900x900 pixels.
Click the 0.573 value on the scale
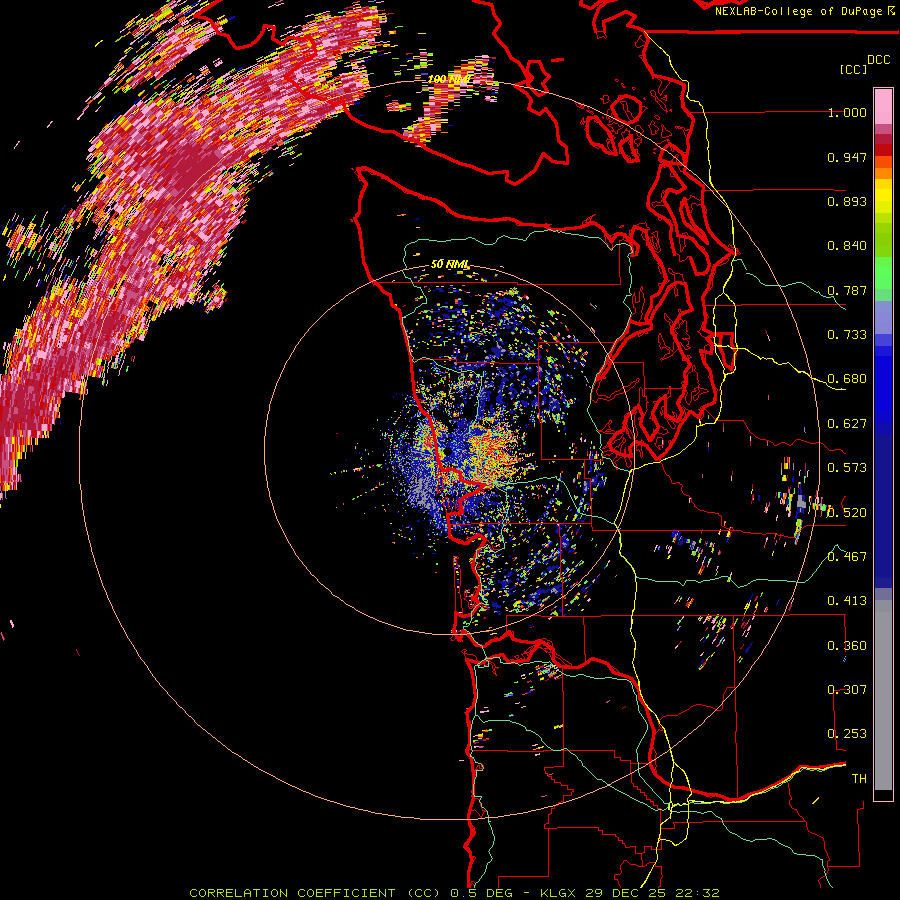point(847,468)
